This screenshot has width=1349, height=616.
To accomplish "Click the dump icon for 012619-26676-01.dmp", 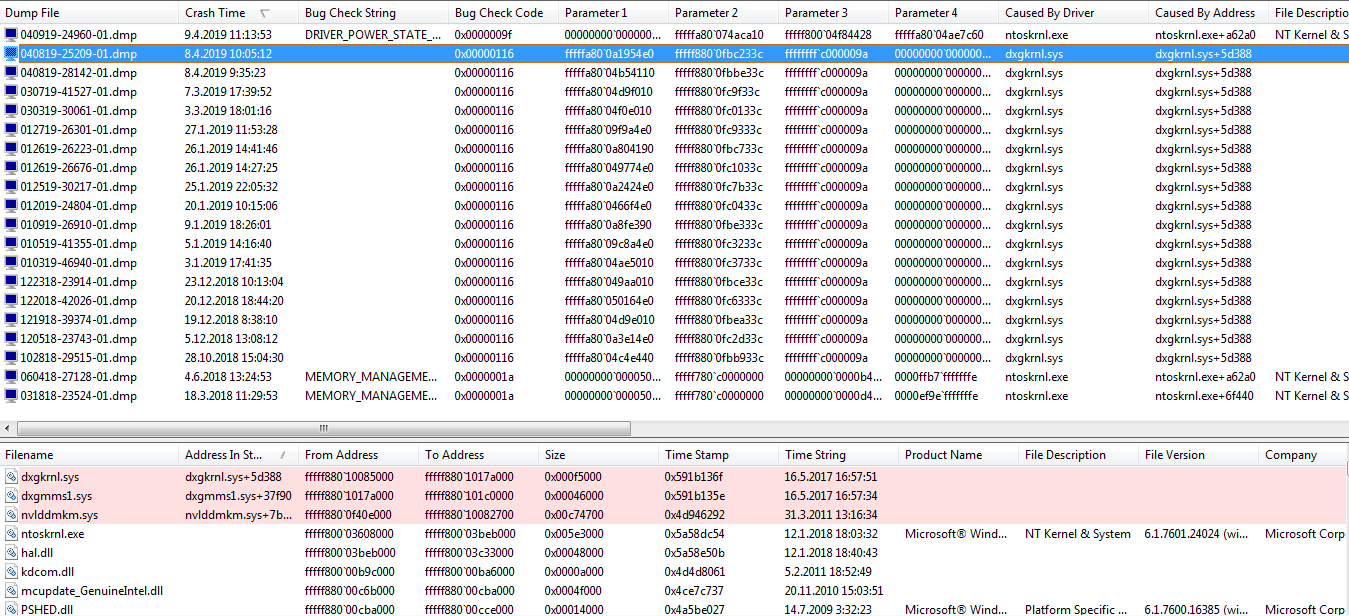I will 11,168.
